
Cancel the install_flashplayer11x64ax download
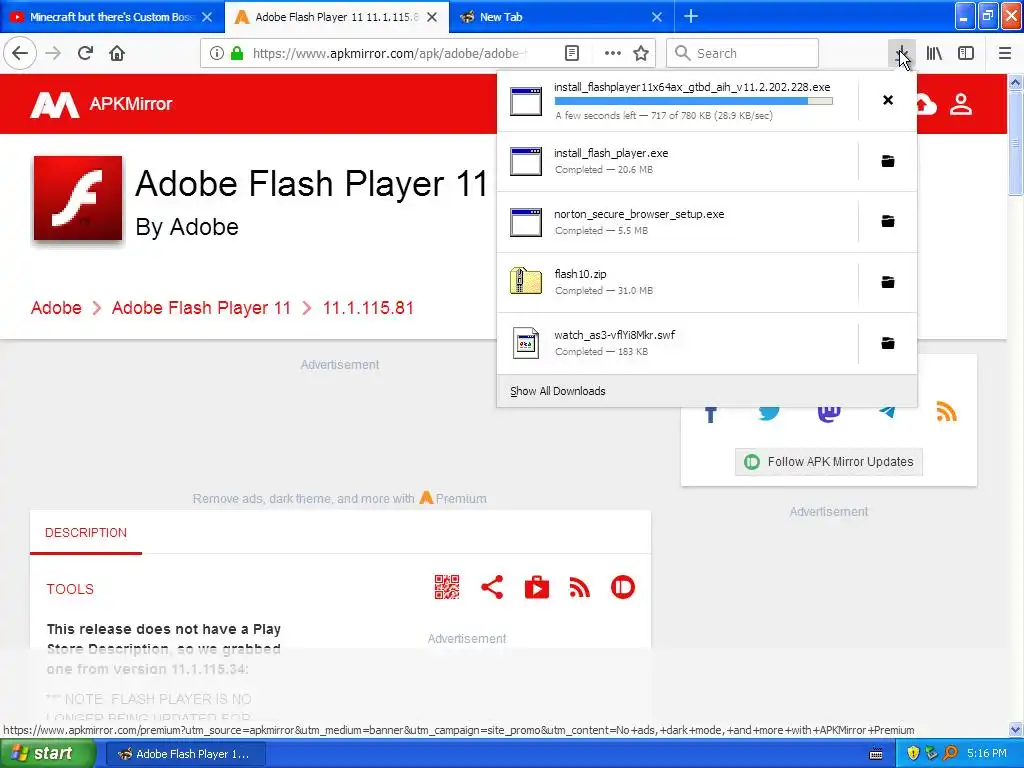(x=888, y=100)
